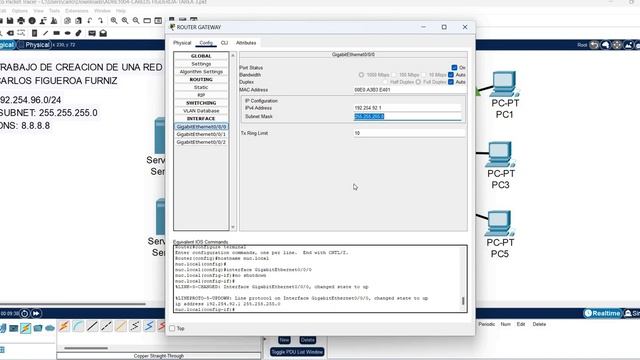Screen dimensions: 640x360
Task: Click the Save file icon in the toolbar
Action: [10, 20]
